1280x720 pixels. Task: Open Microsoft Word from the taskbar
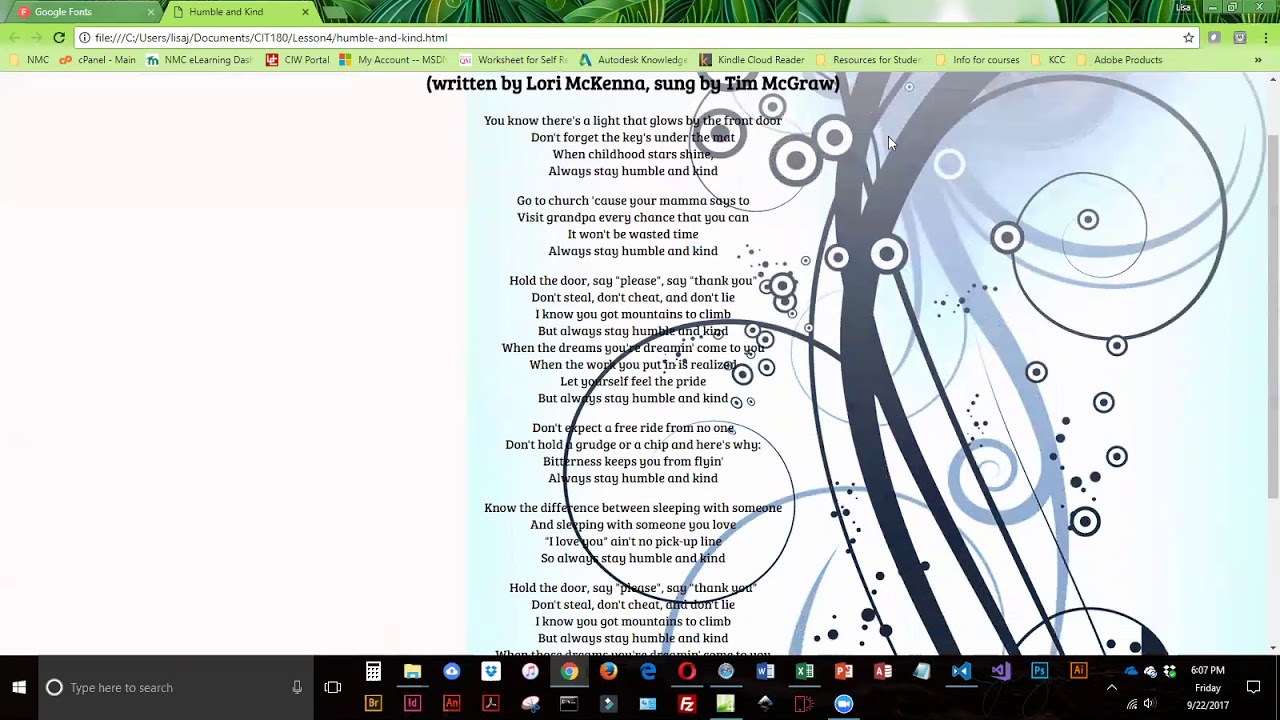click(765, 671)
